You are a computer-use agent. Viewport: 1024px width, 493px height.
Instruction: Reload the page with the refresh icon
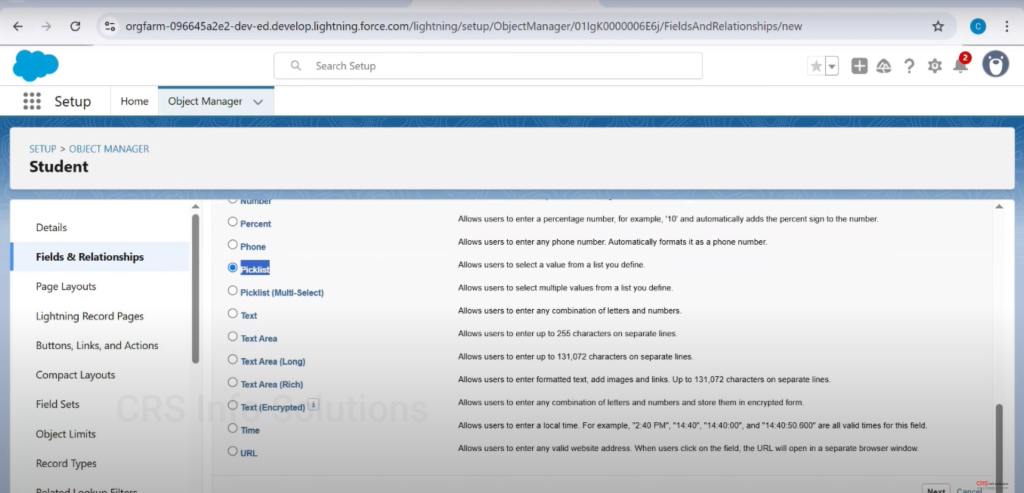[x=75, y=26]
